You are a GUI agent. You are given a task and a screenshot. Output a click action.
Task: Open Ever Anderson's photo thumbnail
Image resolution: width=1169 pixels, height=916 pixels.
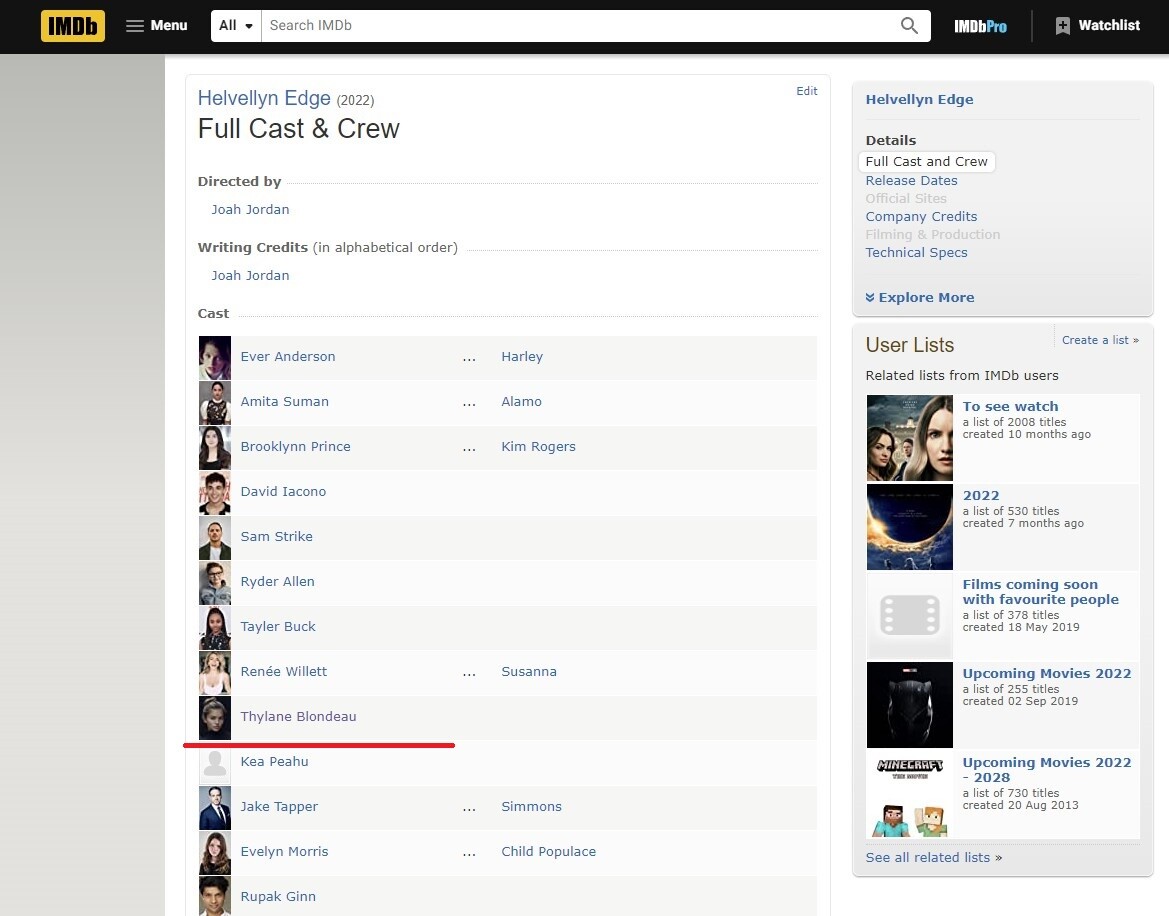tap(215, 358)
